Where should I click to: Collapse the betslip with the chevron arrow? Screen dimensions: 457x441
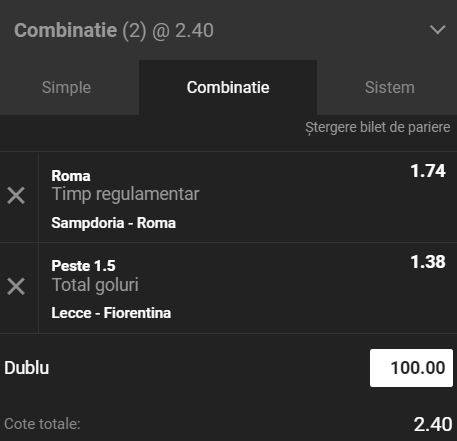pos(437,30)
